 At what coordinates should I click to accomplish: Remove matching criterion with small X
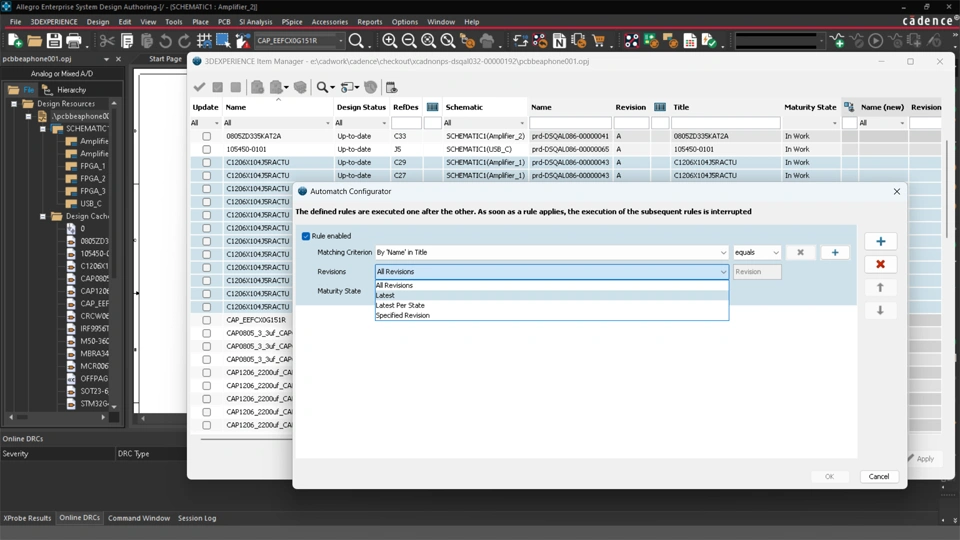click(x=800, y=252)
